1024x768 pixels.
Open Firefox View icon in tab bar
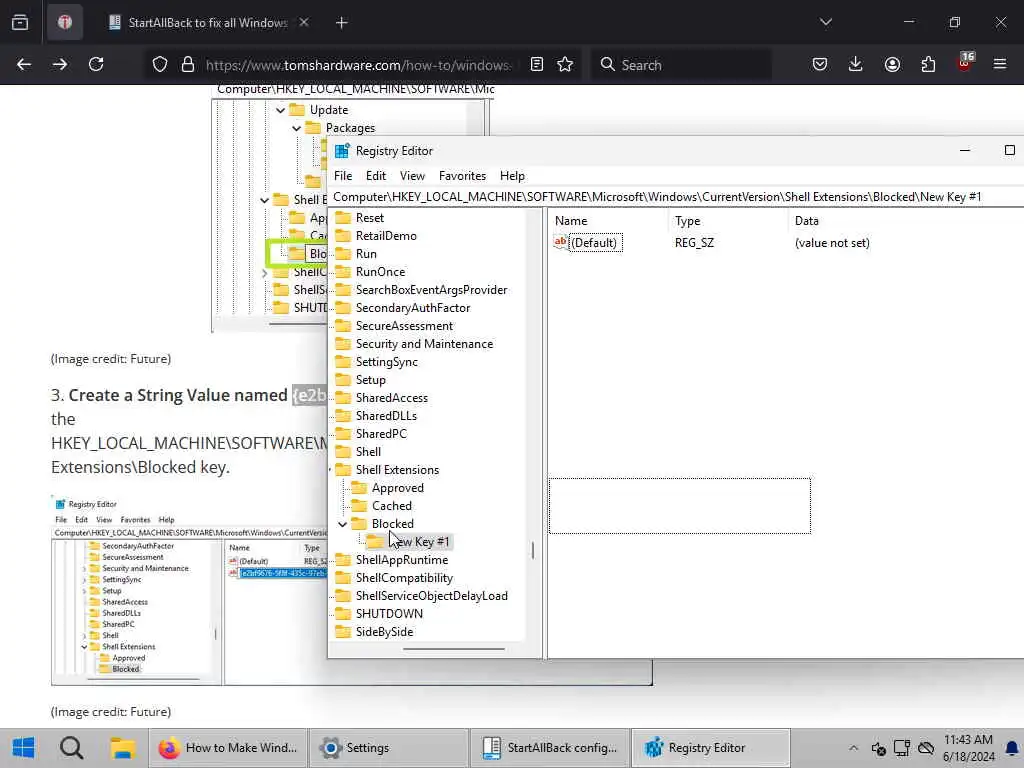20,22
